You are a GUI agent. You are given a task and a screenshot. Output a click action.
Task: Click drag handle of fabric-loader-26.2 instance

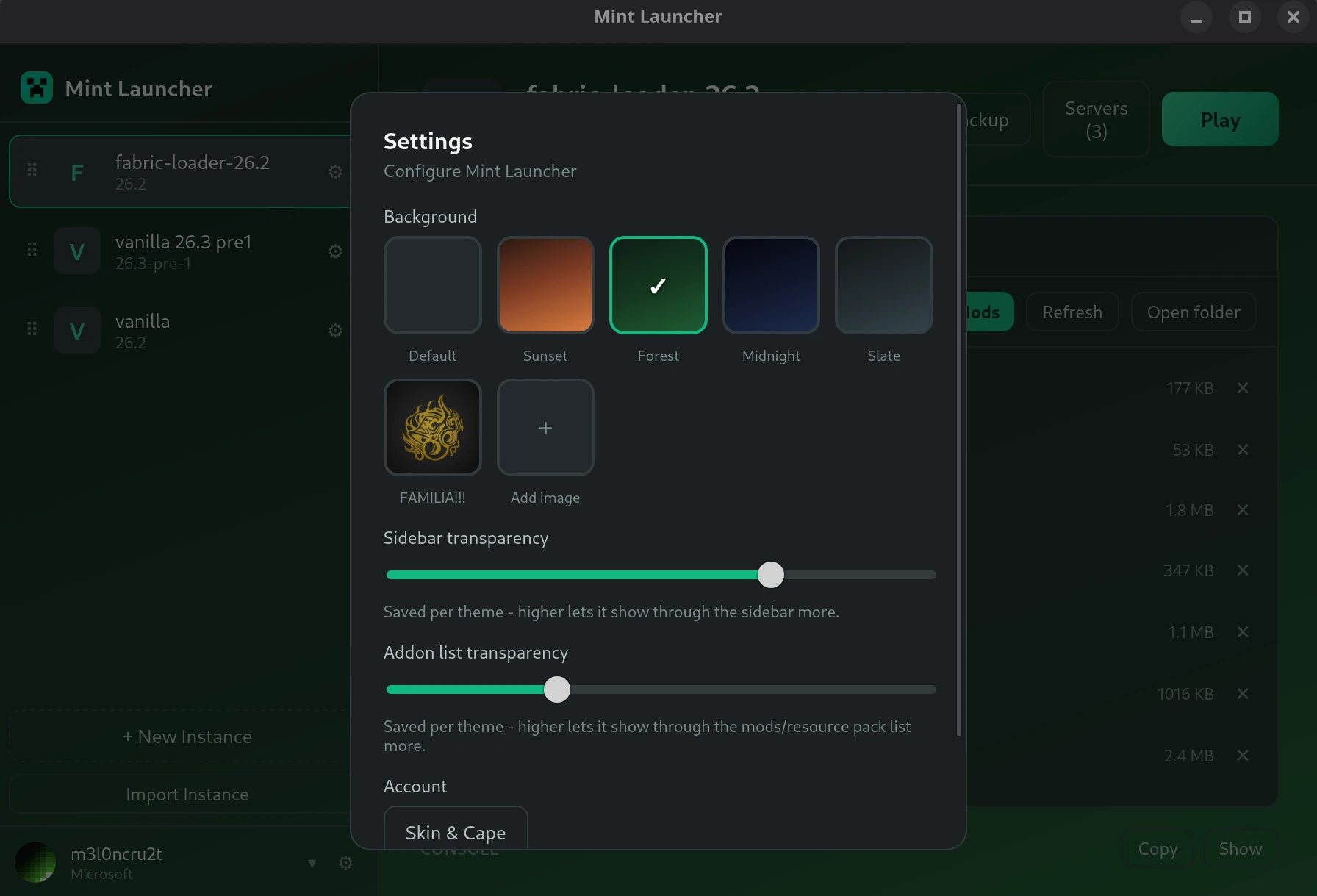(32, 171)
